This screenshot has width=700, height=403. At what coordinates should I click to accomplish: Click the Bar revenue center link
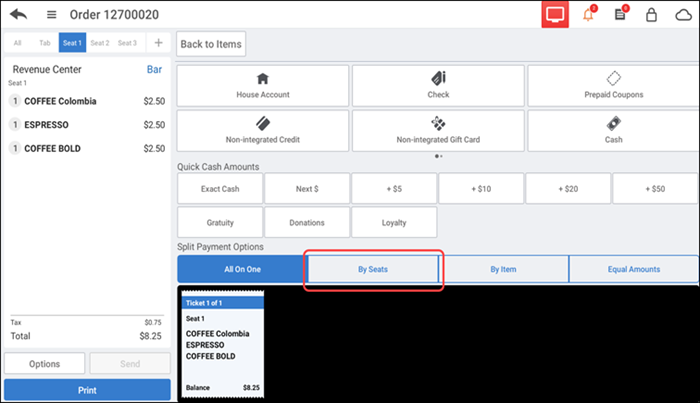(x=154, y=70)
